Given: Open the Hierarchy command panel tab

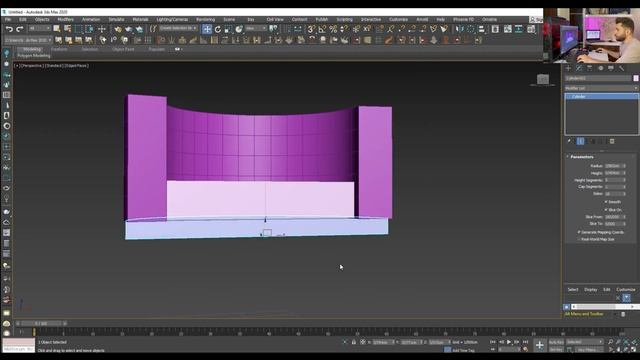Looking at the screenshot, I should tap(589, 68).
